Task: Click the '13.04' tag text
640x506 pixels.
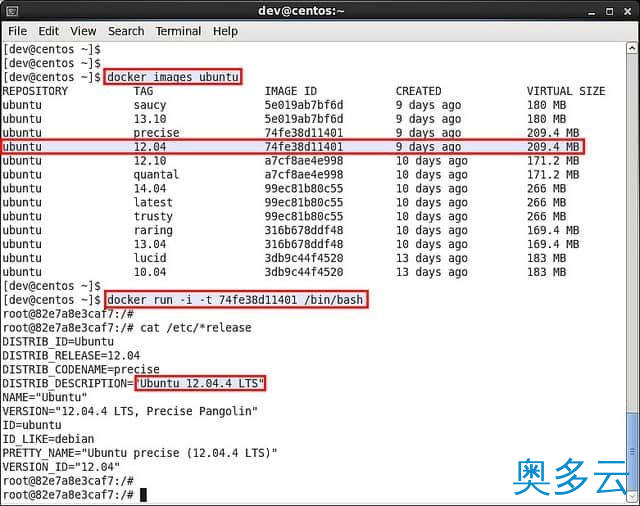Action: coord(150,244)
